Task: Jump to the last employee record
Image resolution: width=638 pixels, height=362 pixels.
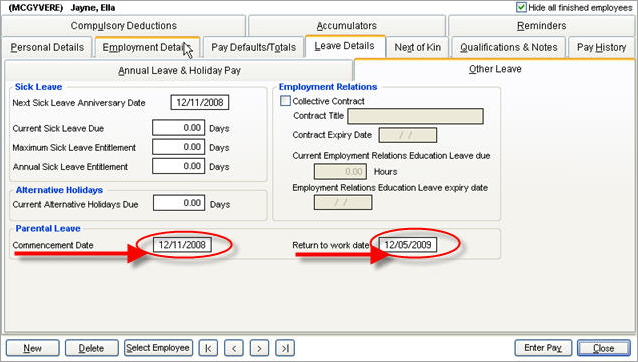Action: 285,348
